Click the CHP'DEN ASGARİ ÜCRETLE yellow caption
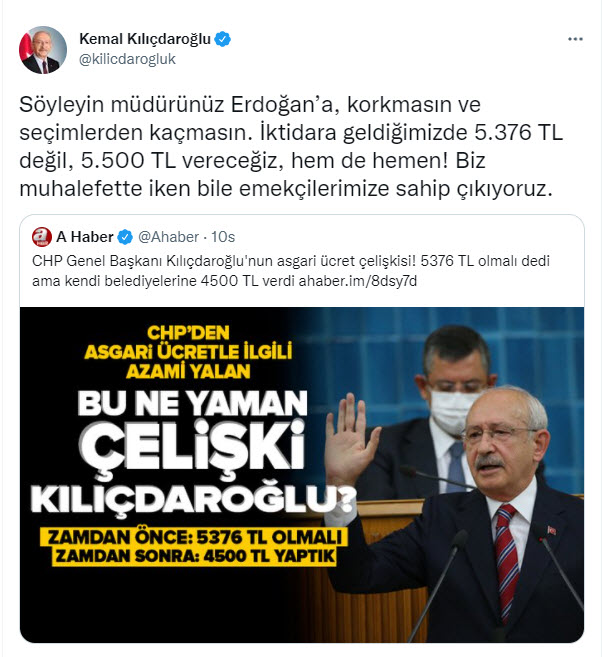This screenshot has height=657, width=602. click(188, 352)
